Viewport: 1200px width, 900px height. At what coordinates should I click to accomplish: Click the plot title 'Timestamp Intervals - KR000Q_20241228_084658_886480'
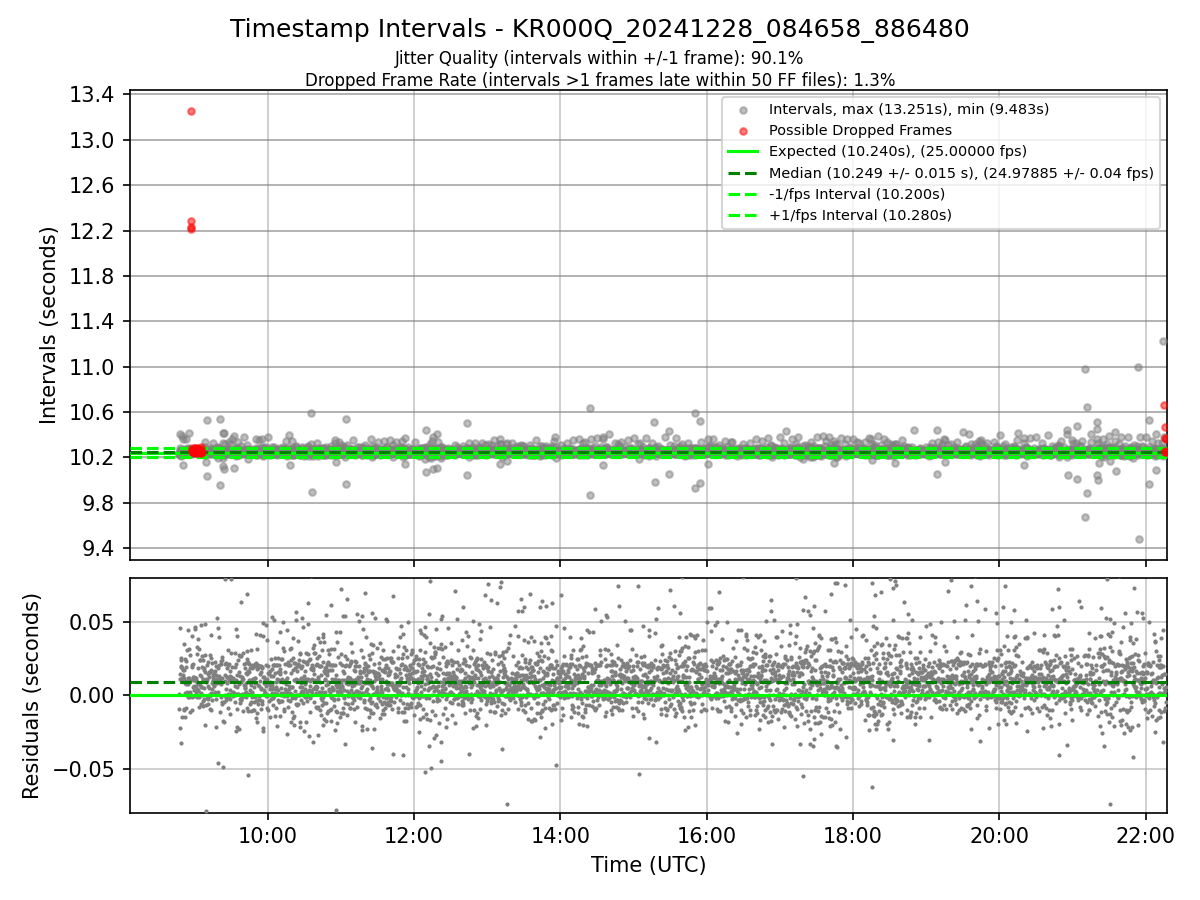tap(599, 29)
